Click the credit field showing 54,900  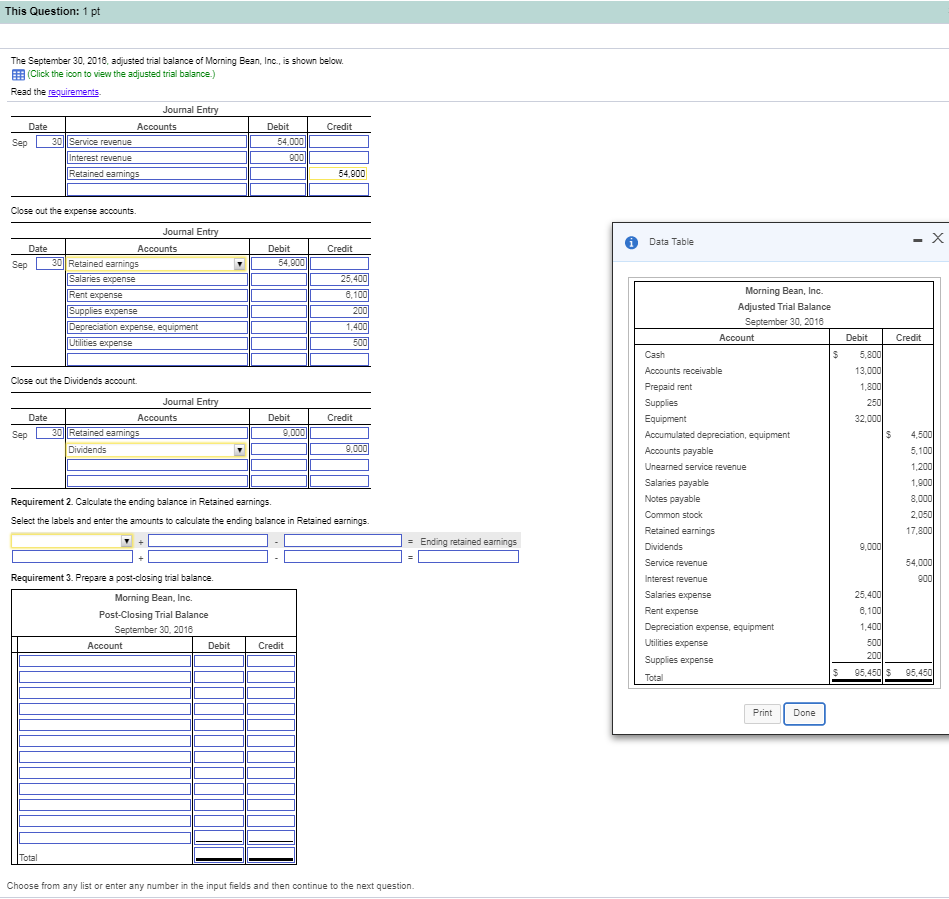coord(339,174)
